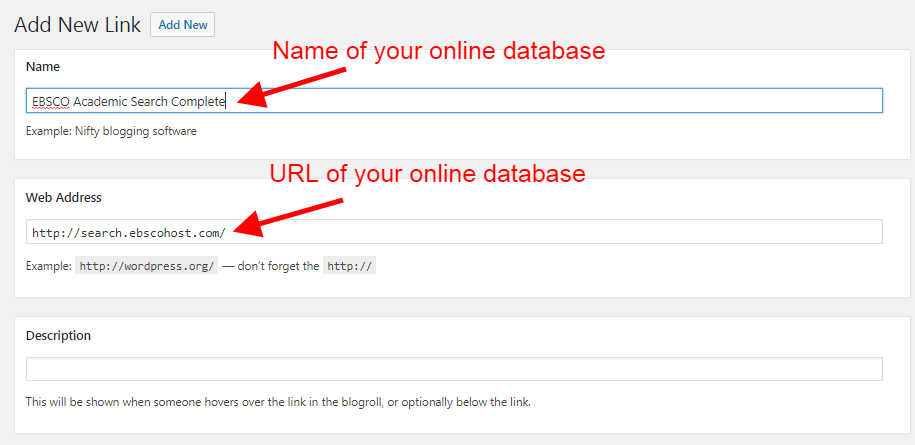Select the empty Description text box

(x=454, y=369)
